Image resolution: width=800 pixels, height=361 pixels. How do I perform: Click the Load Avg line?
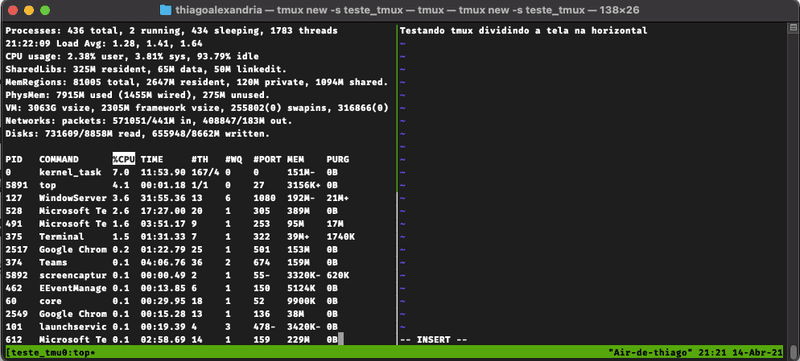pos(104,43)
